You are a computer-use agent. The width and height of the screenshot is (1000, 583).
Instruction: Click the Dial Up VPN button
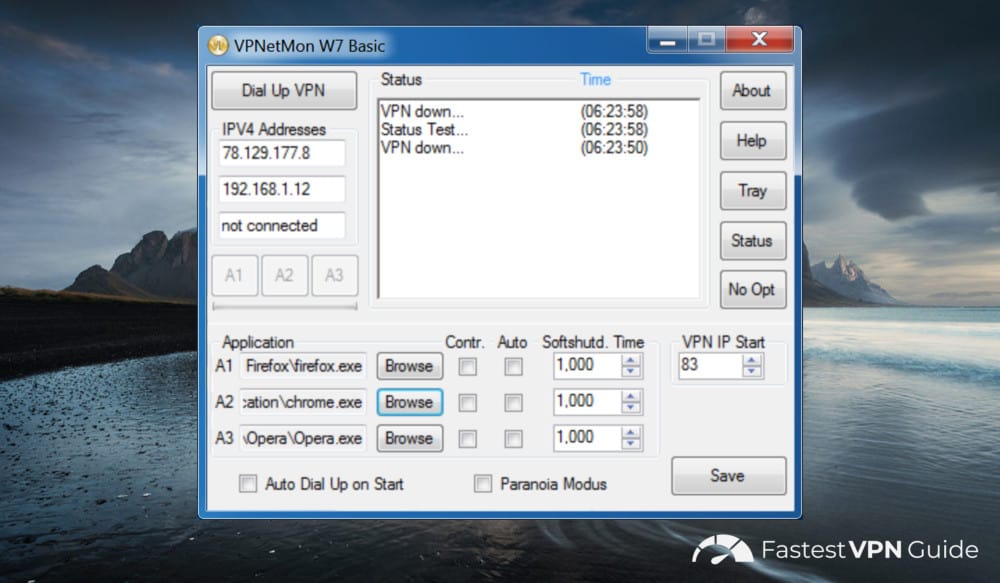point(284,91)
